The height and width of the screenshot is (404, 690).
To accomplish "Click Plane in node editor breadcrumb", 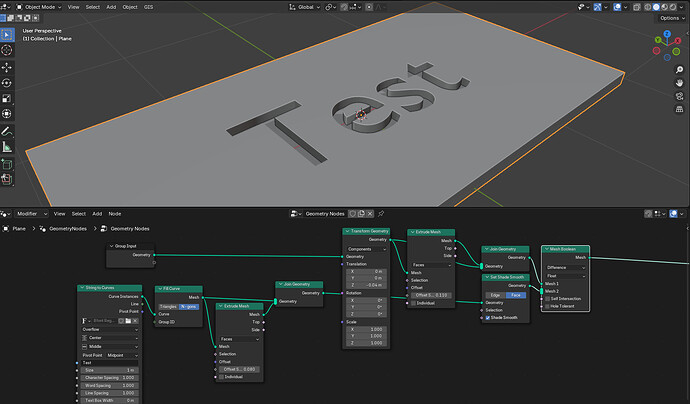I will tap(19, 229).
